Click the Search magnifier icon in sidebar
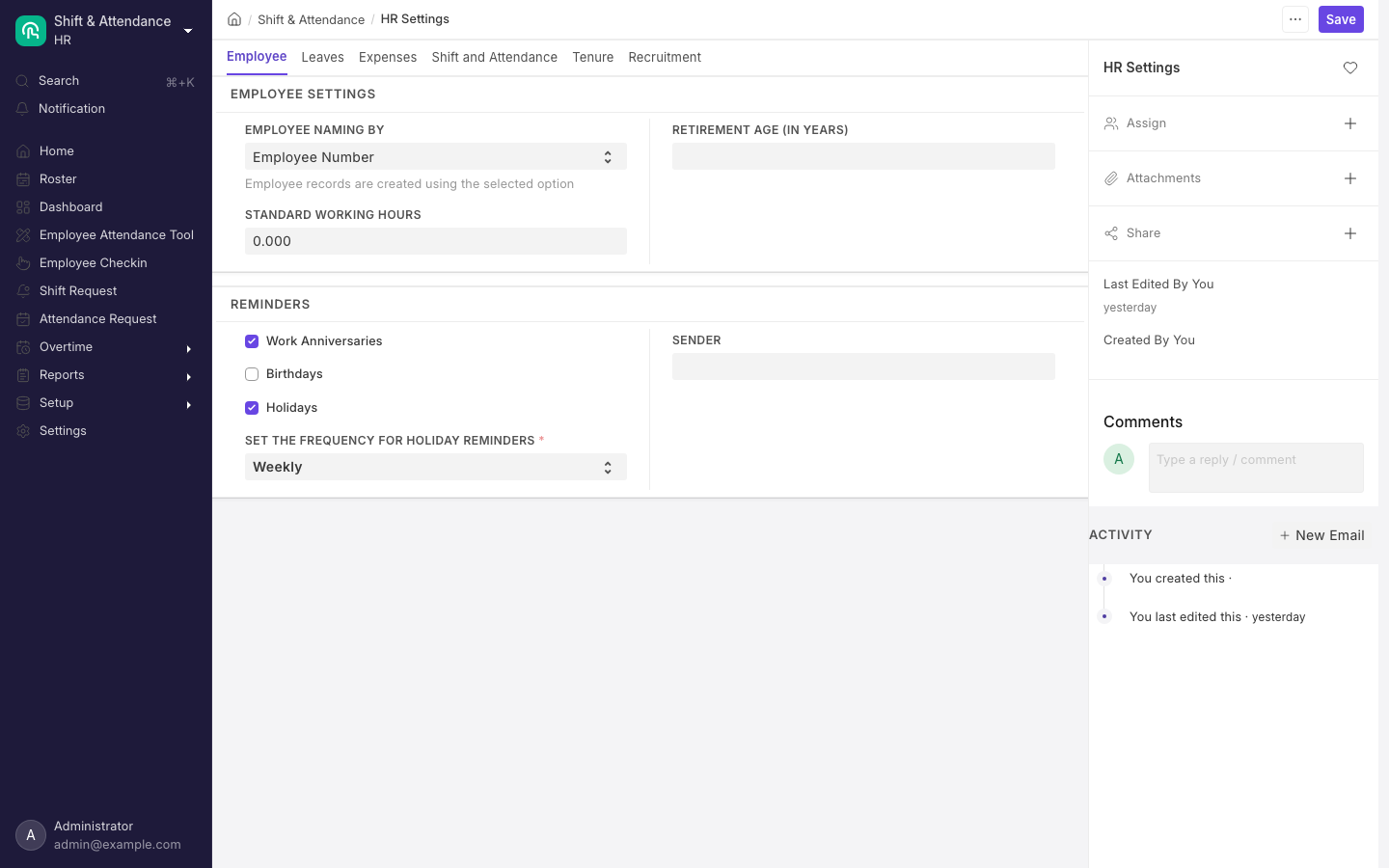 click(23, 81)
